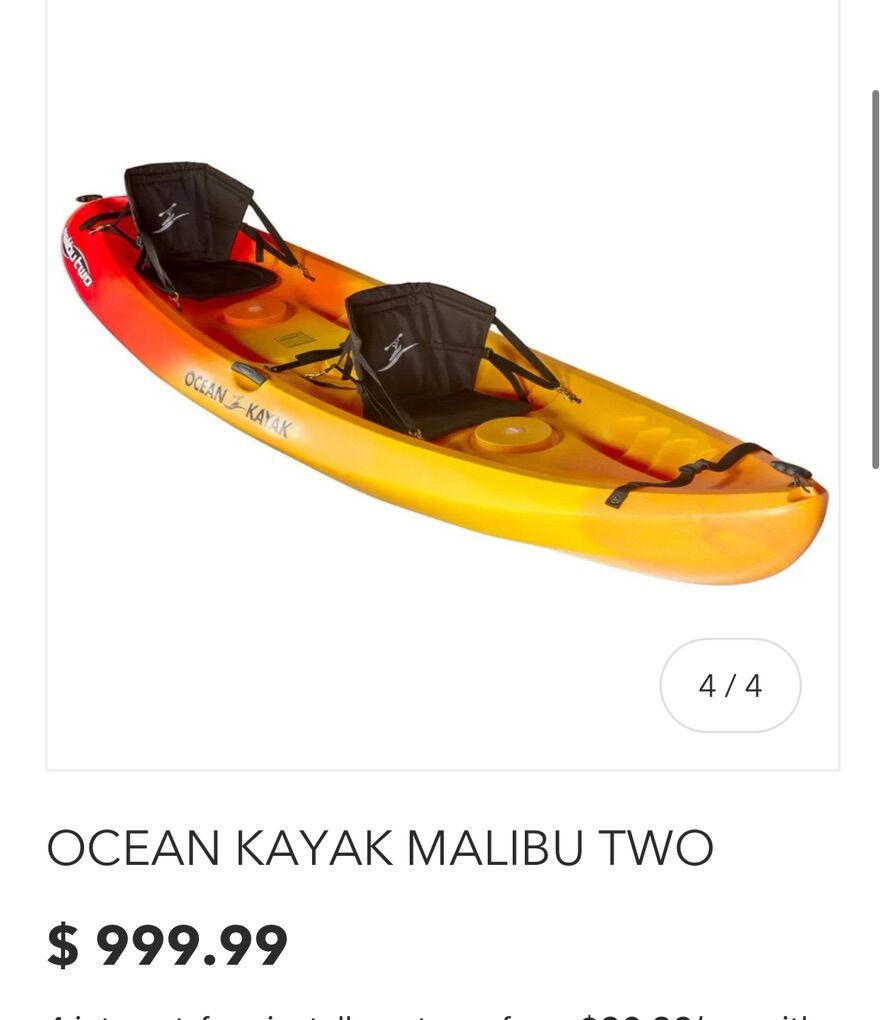
Task: Click the round orange hatch near the front seat
Action: [511, 435]
